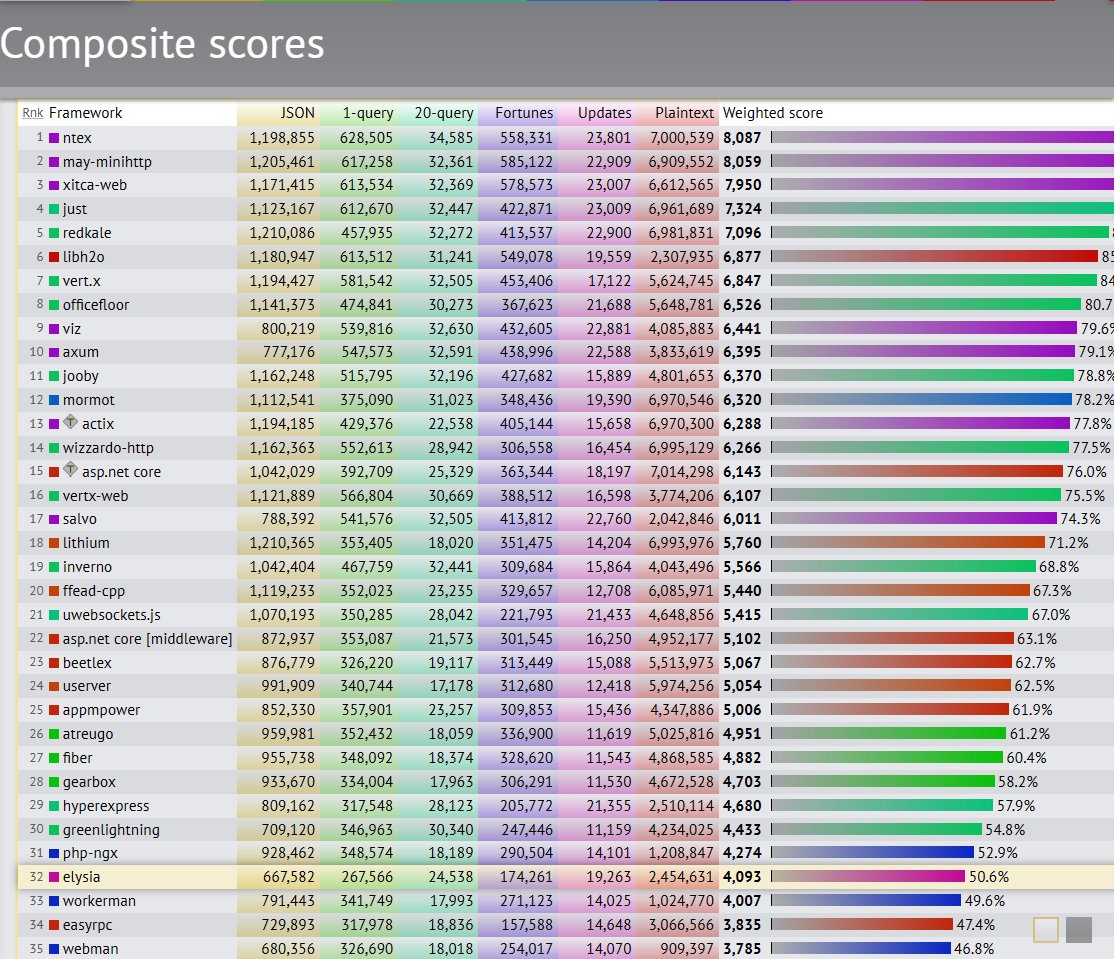Open the workerman framework link
Screen dimensions: 1115x959
(x=99, y=901)
